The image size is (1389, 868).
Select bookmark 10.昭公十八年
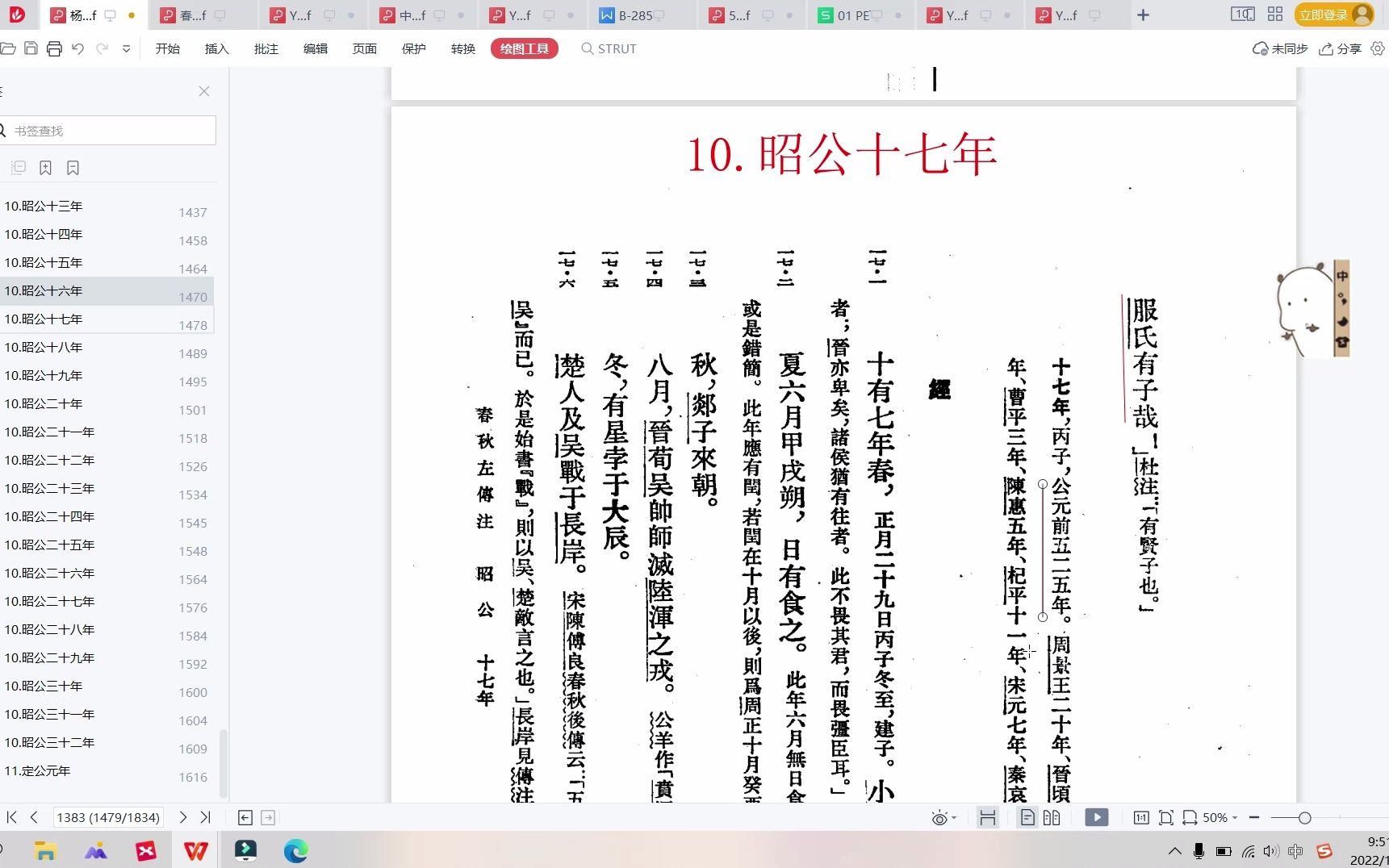[x=107, y=348]
